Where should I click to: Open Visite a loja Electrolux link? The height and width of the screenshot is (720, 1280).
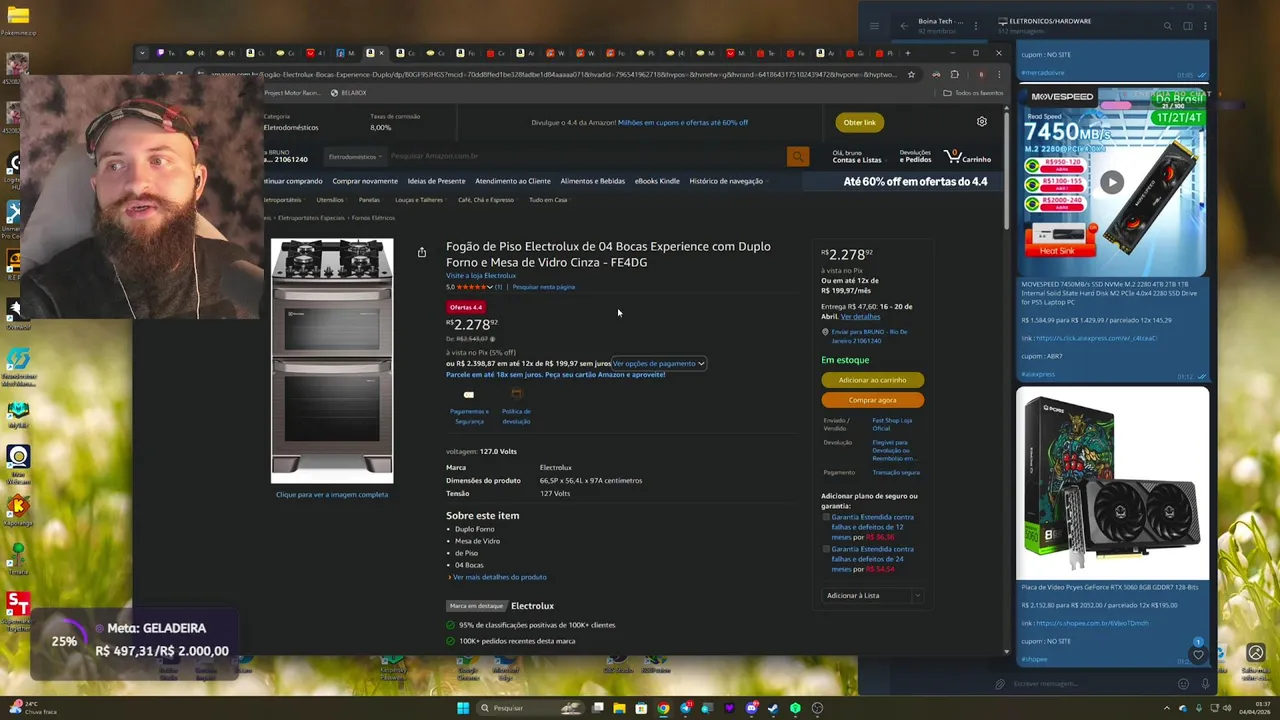481,276
